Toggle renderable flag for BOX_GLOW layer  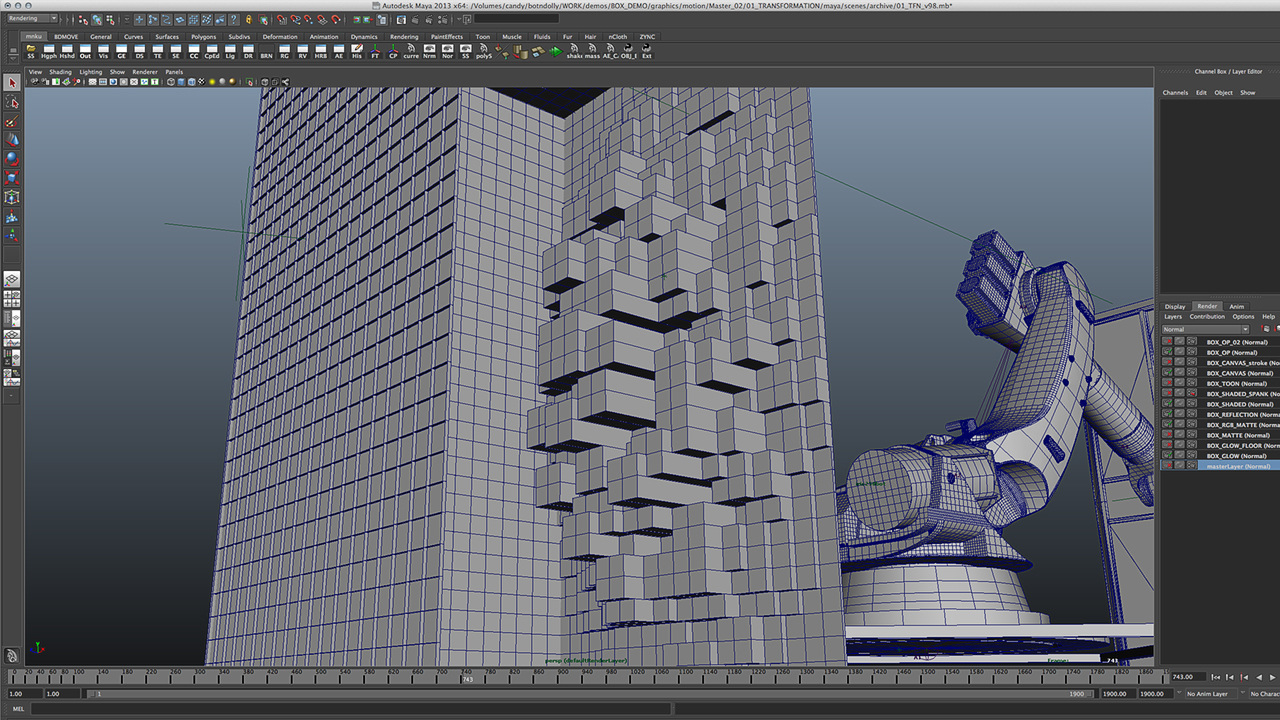[x=1167, y=456]
